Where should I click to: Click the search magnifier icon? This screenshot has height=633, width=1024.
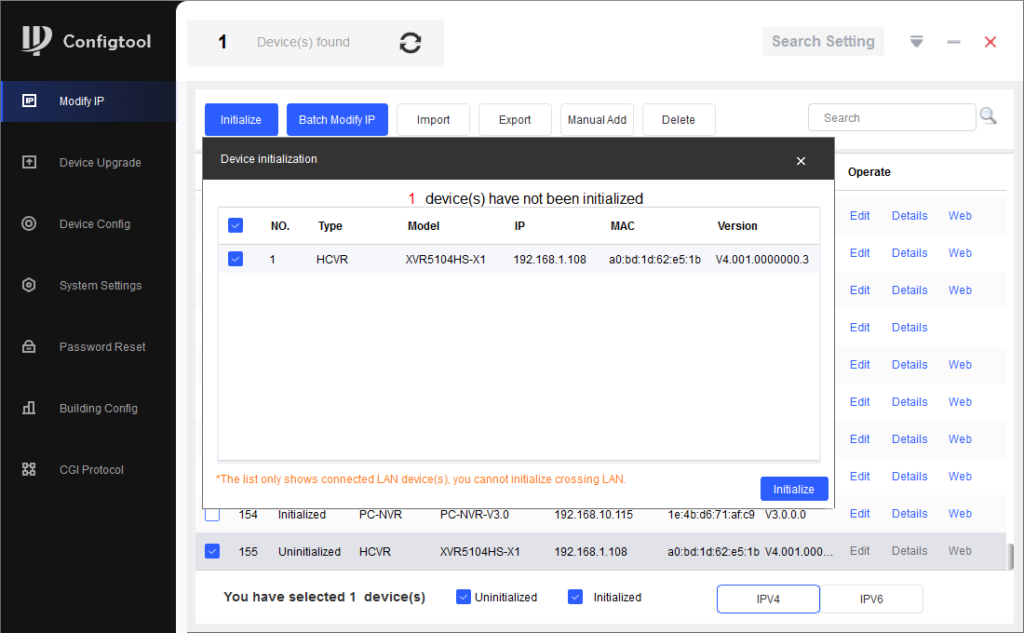click(988, 117)
